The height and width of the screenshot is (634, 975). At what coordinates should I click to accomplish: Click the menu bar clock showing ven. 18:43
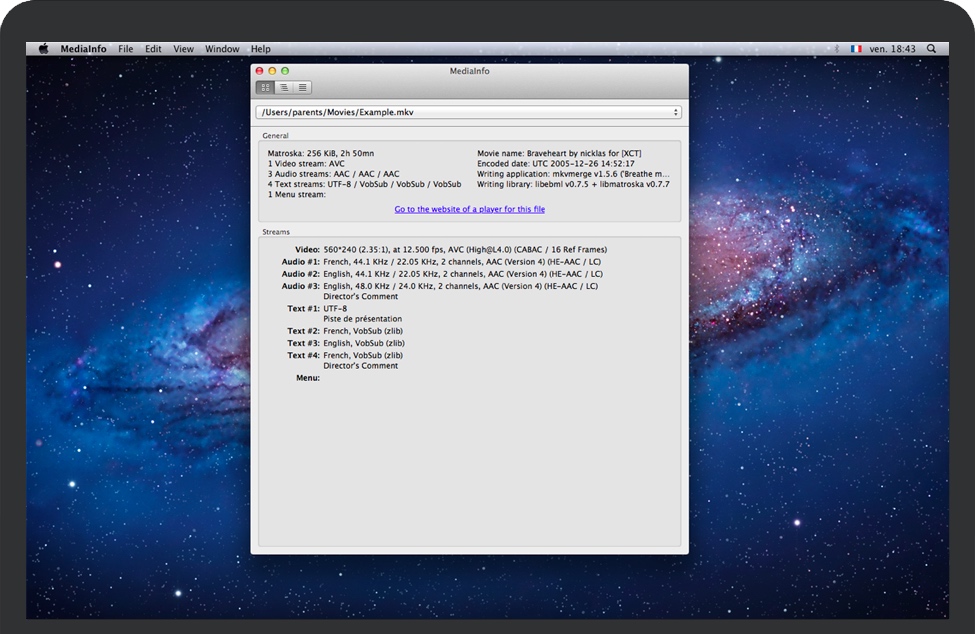[x=892, y=49]
